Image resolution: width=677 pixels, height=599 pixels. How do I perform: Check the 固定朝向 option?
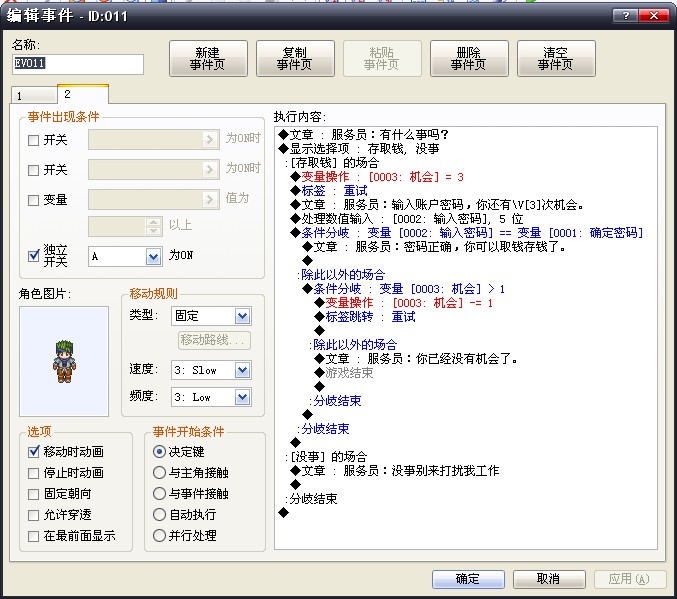tap(33, 494)
